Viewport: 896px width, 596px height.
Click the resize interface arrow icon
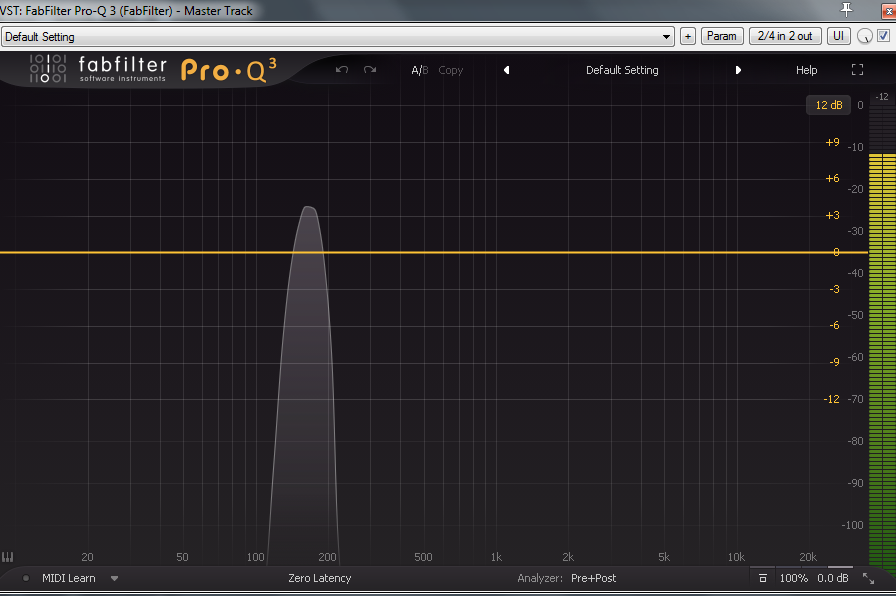[x=868, y=578]
